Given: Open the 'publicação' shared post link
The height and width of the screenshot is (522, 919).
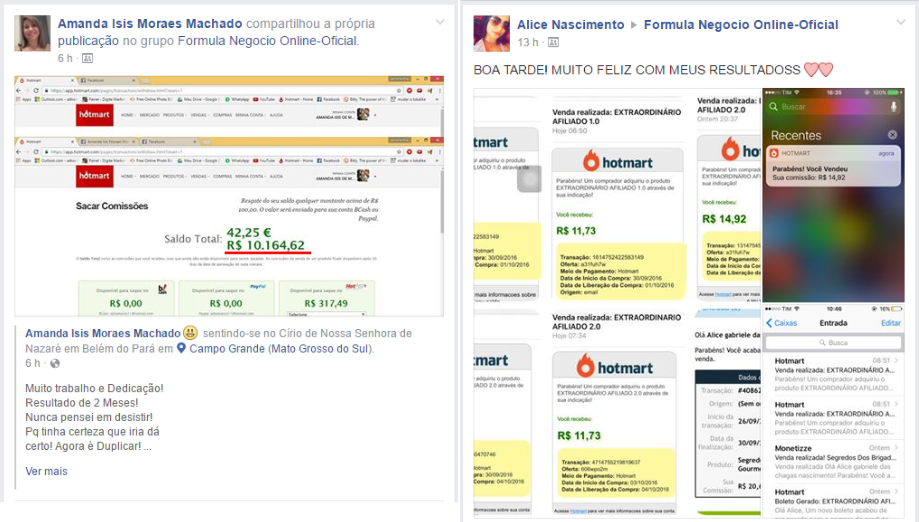Looking at the screenshot, I should (x=88, y=41).
